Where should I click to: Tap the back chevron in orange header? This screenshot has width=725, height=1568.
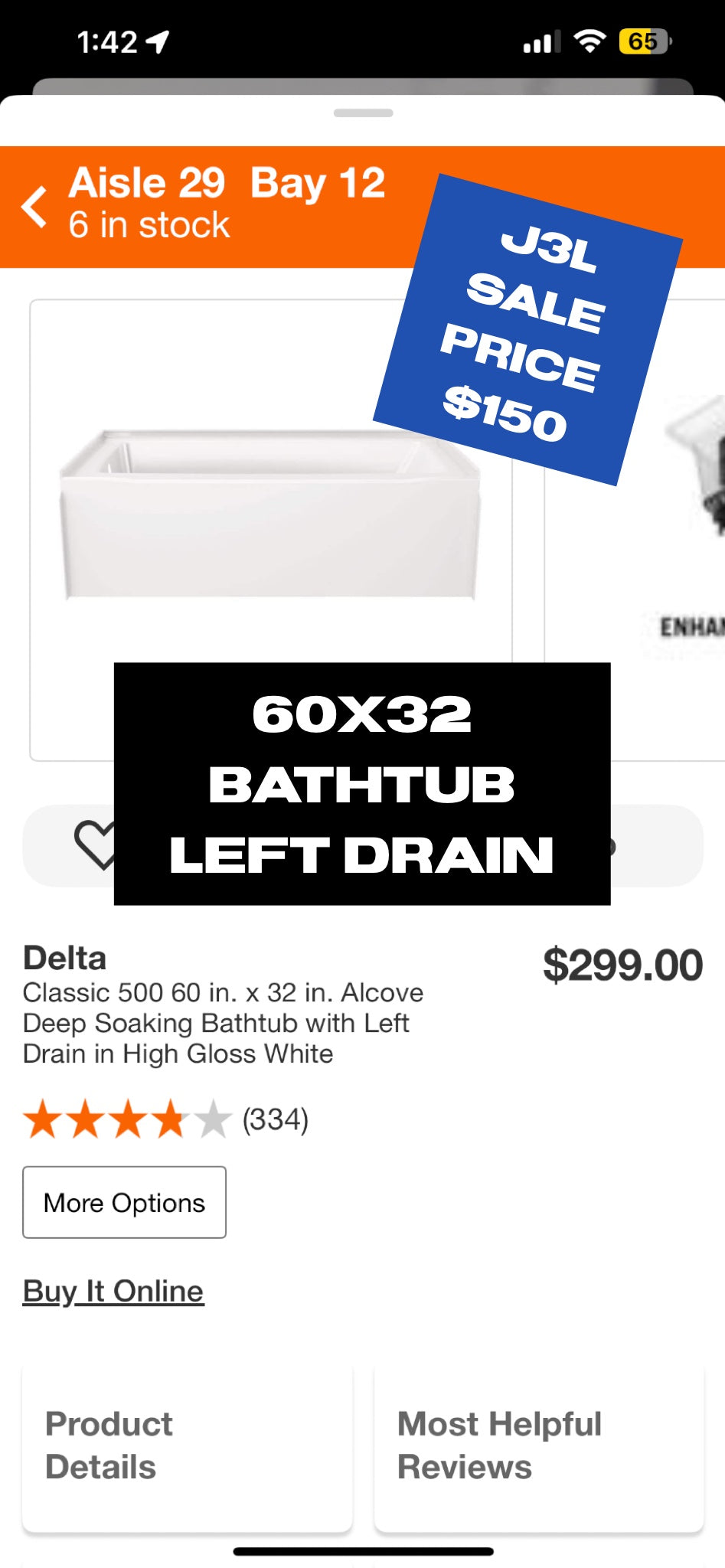point(34,207)
